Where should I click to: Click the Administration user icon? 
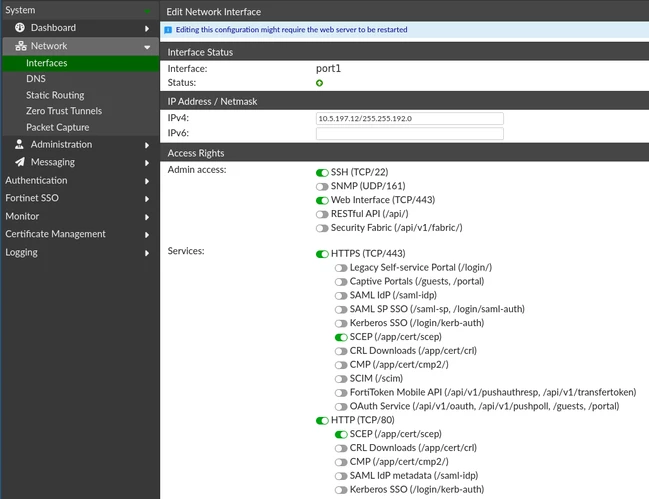point(19,144)
